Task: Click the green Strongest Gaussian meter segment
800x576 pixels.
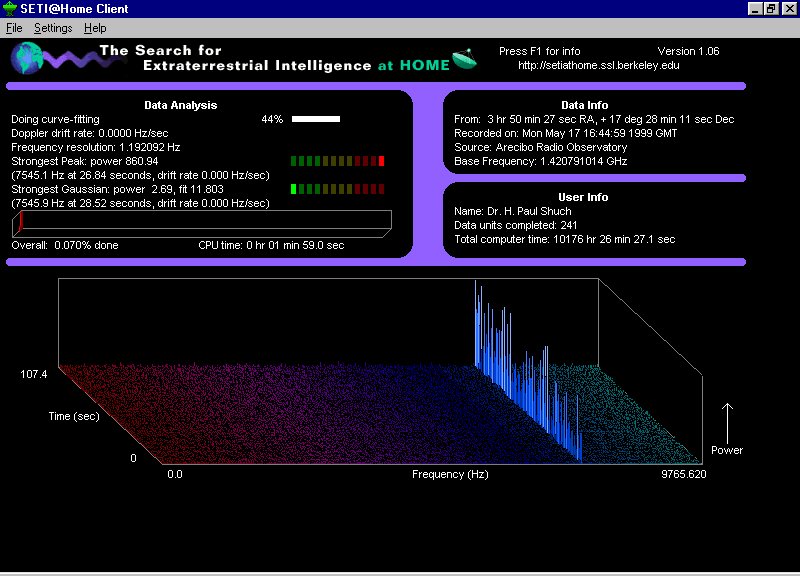Action: tap(294, 188)
